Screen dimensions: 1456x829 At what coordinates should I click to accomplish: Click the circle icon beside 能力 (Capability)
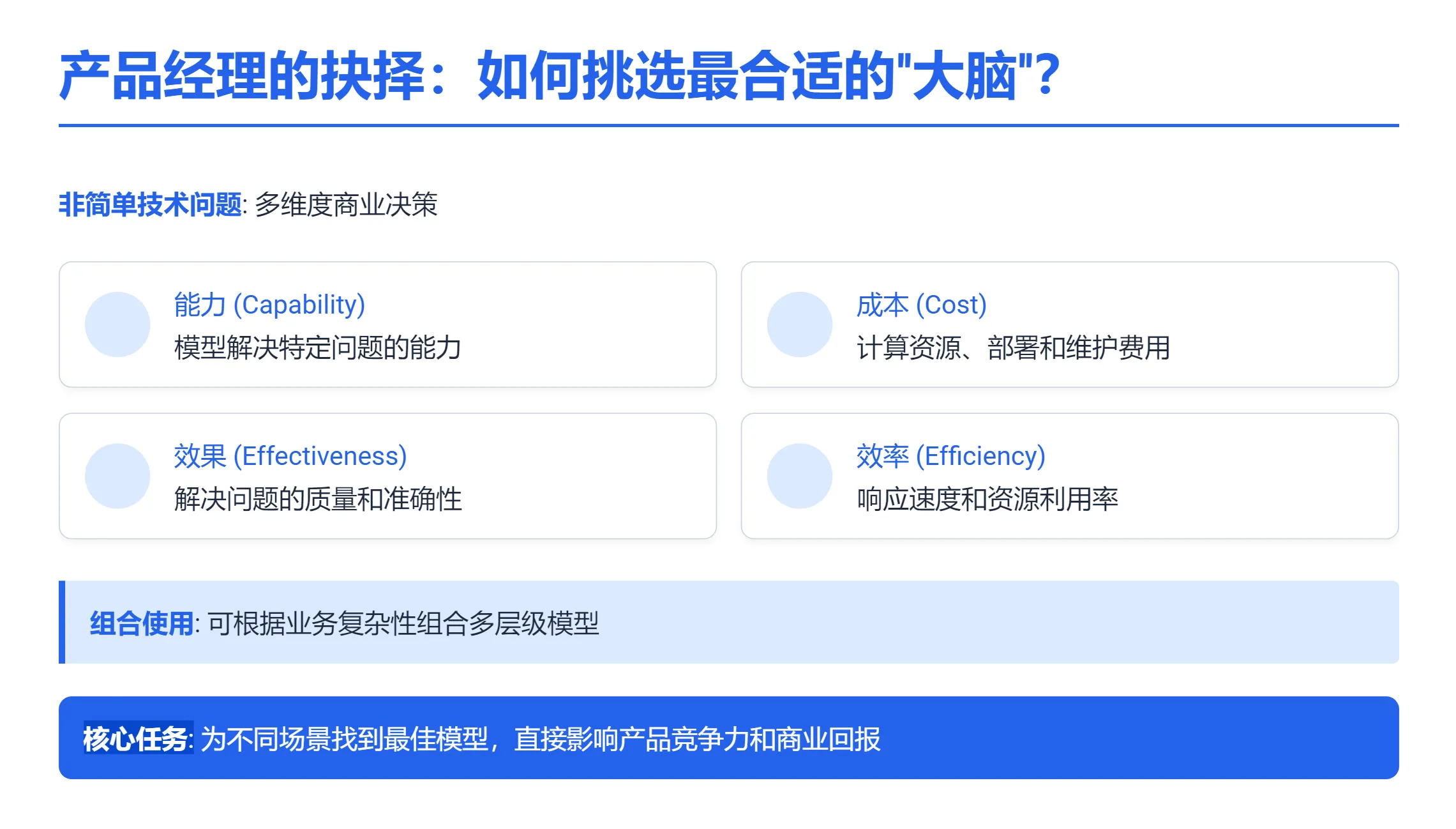pyautogui.click(x=117, y=324)
